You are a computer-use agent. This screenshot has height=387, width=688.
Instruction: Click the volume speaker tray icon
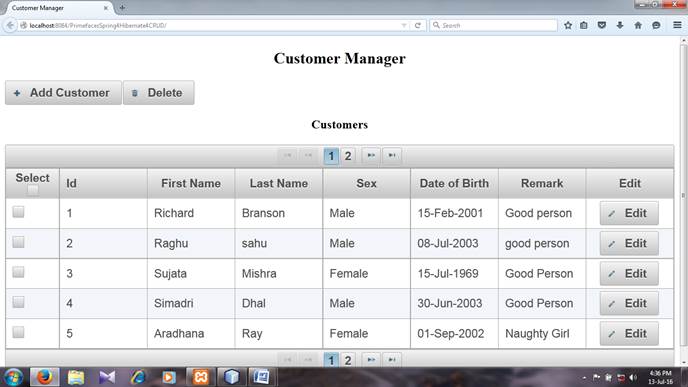(633, 377)
